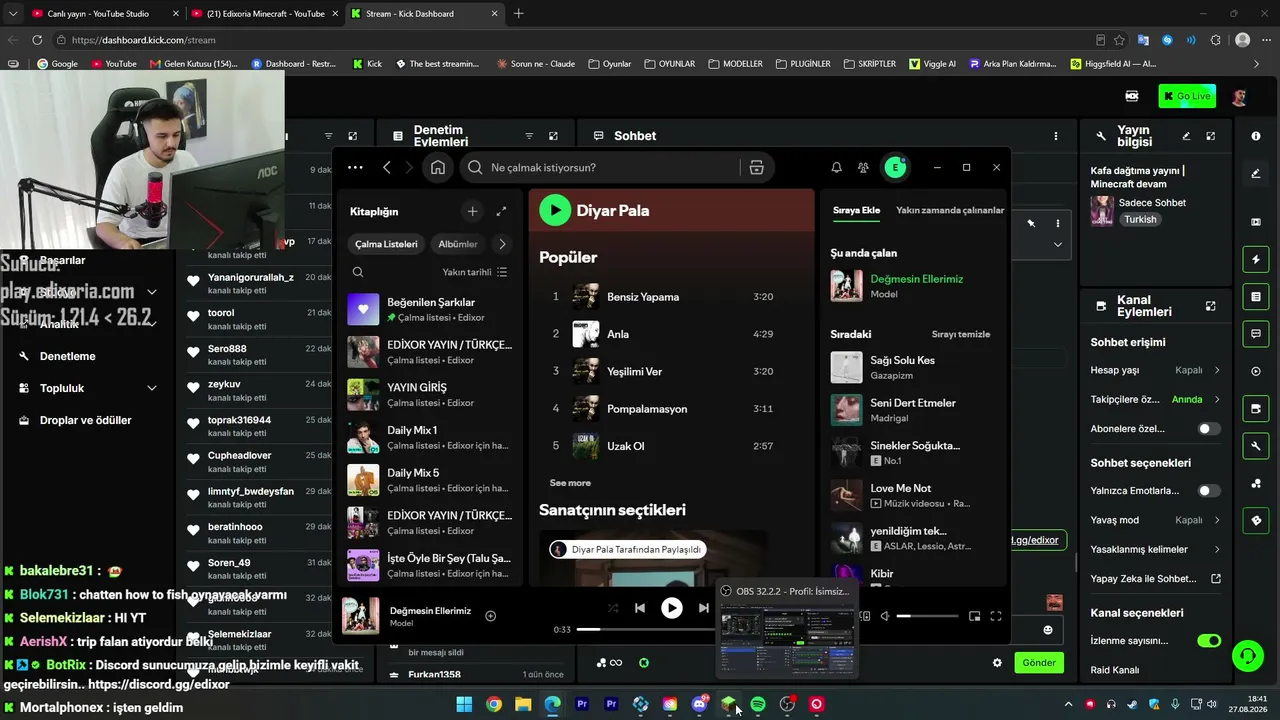Viewport: 1280px width, 720px height.
Task: Open tab list dropdown in browser
Action: click(x=12, y=14)
